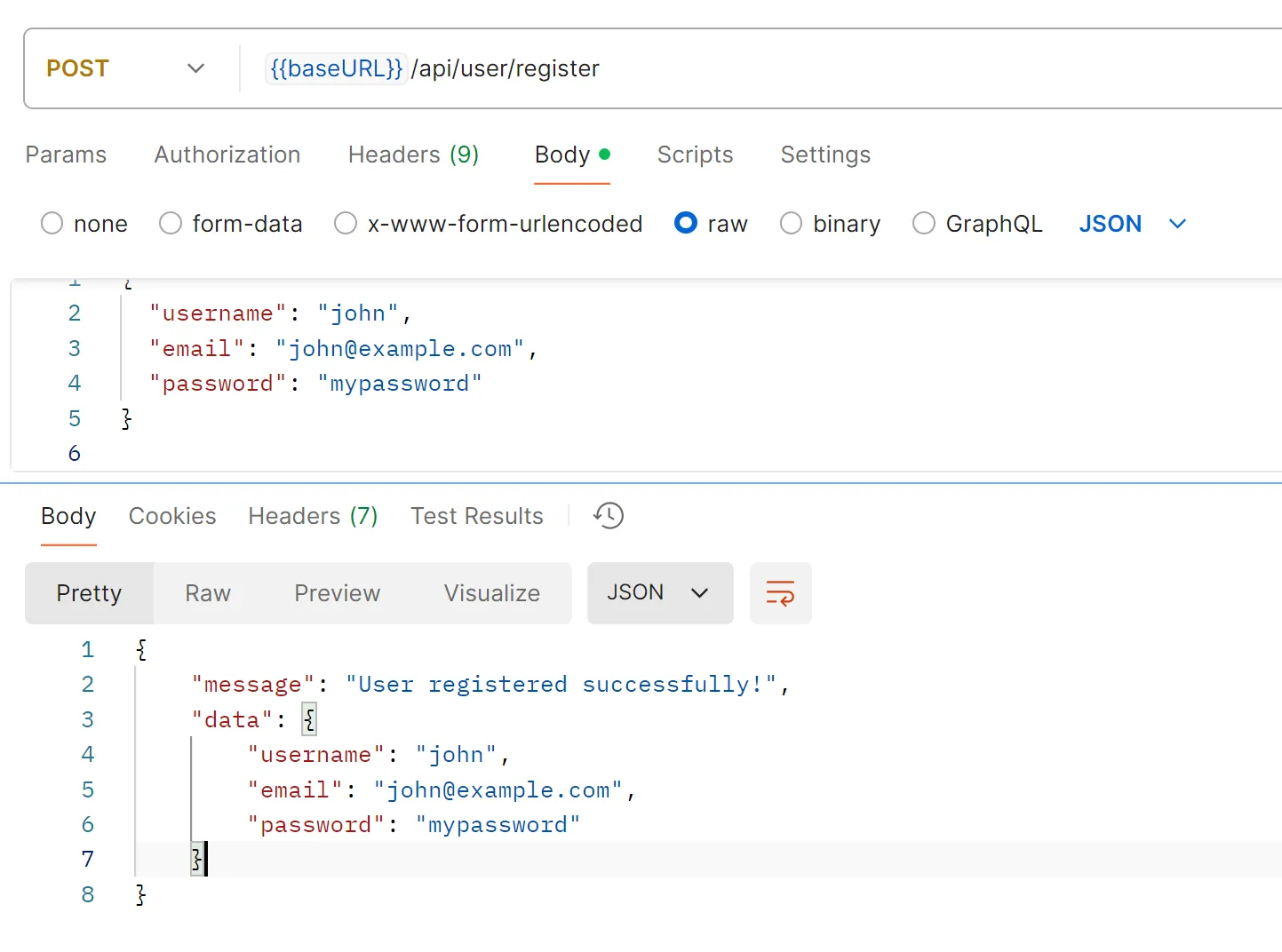Select the Visualize response view
The width and height of the screenshot is (1282, 952).
[491, 592]
